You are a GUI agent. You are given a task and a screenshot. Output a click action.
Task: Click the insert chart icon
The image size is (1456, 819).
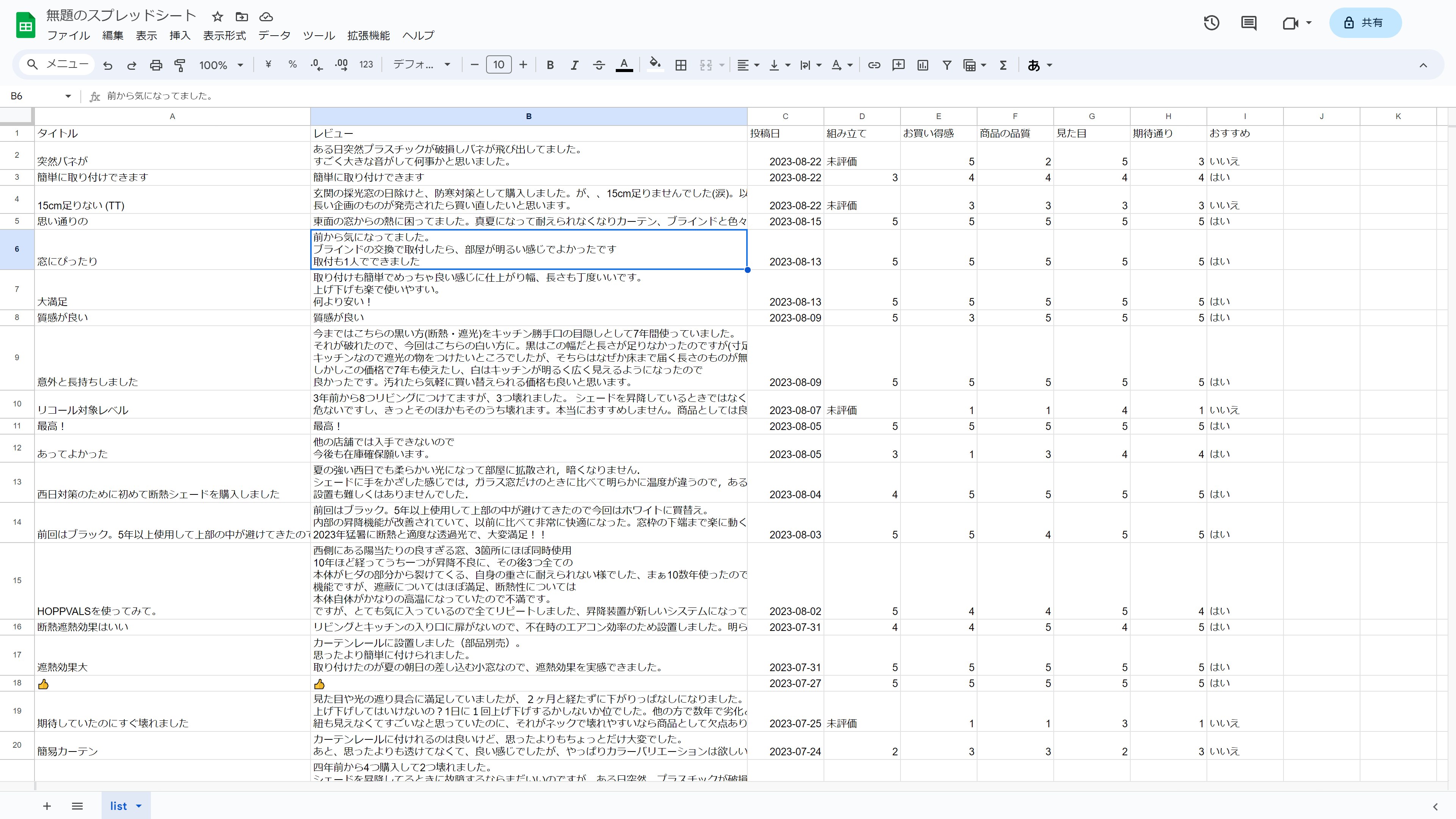pyautogui.click(x=923, y=66)
